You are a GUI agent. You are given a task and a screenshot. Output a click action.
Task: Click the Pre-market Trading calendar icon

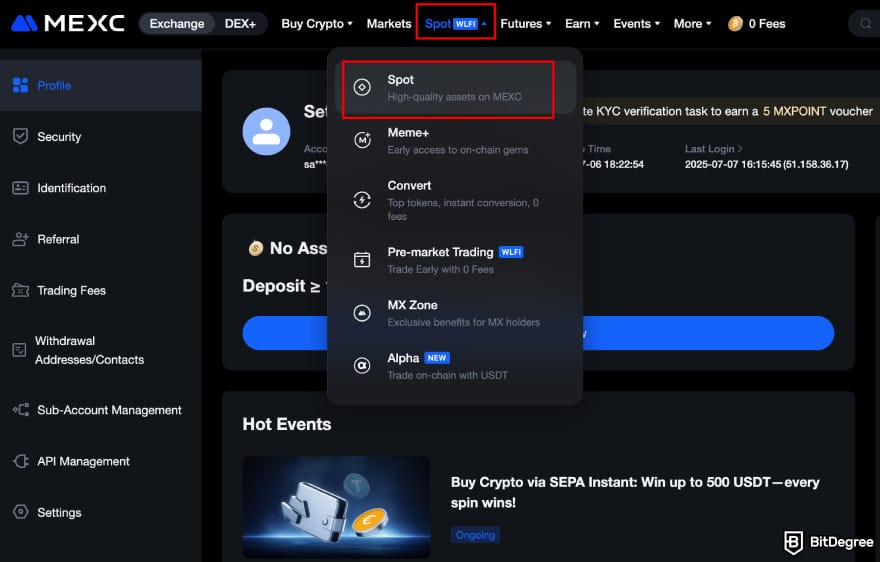[362, 260]
